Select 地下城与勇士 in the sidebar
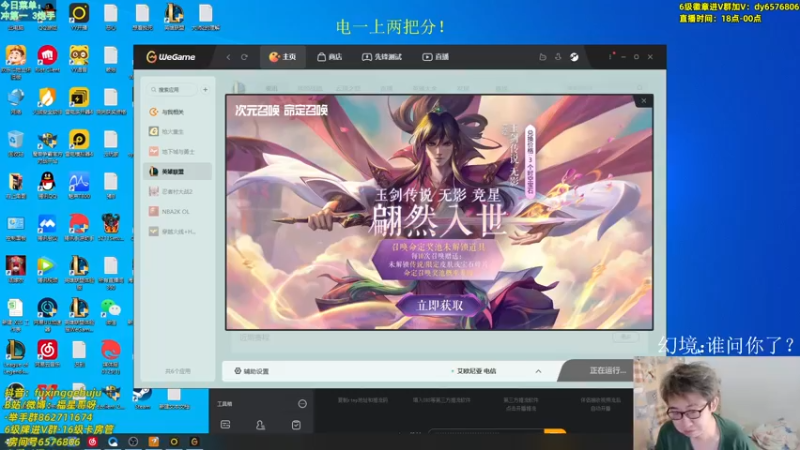 pos(178,152)
